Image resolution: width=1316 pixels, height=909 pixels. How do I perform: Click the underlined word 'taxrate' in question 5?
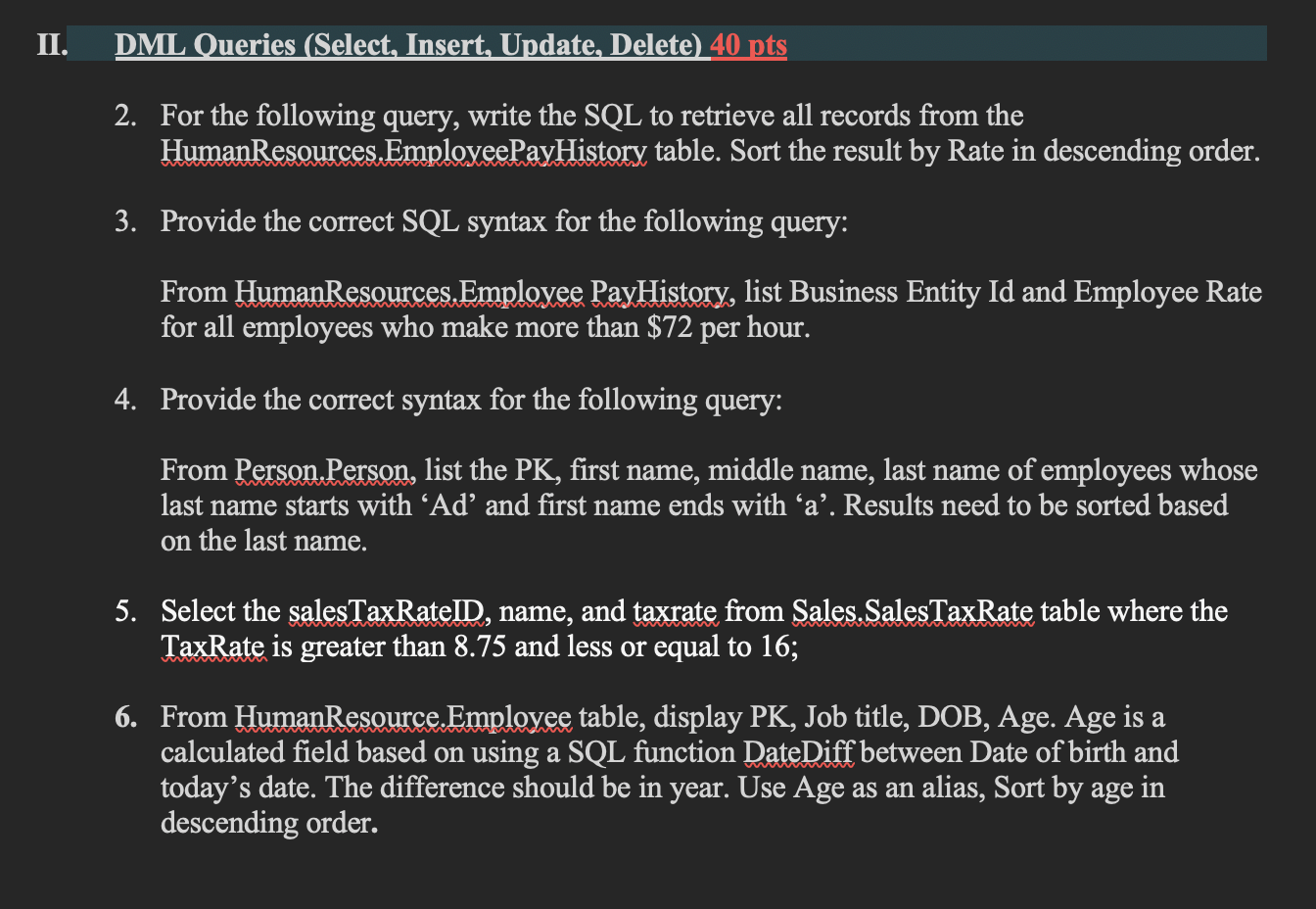[676, 611]
